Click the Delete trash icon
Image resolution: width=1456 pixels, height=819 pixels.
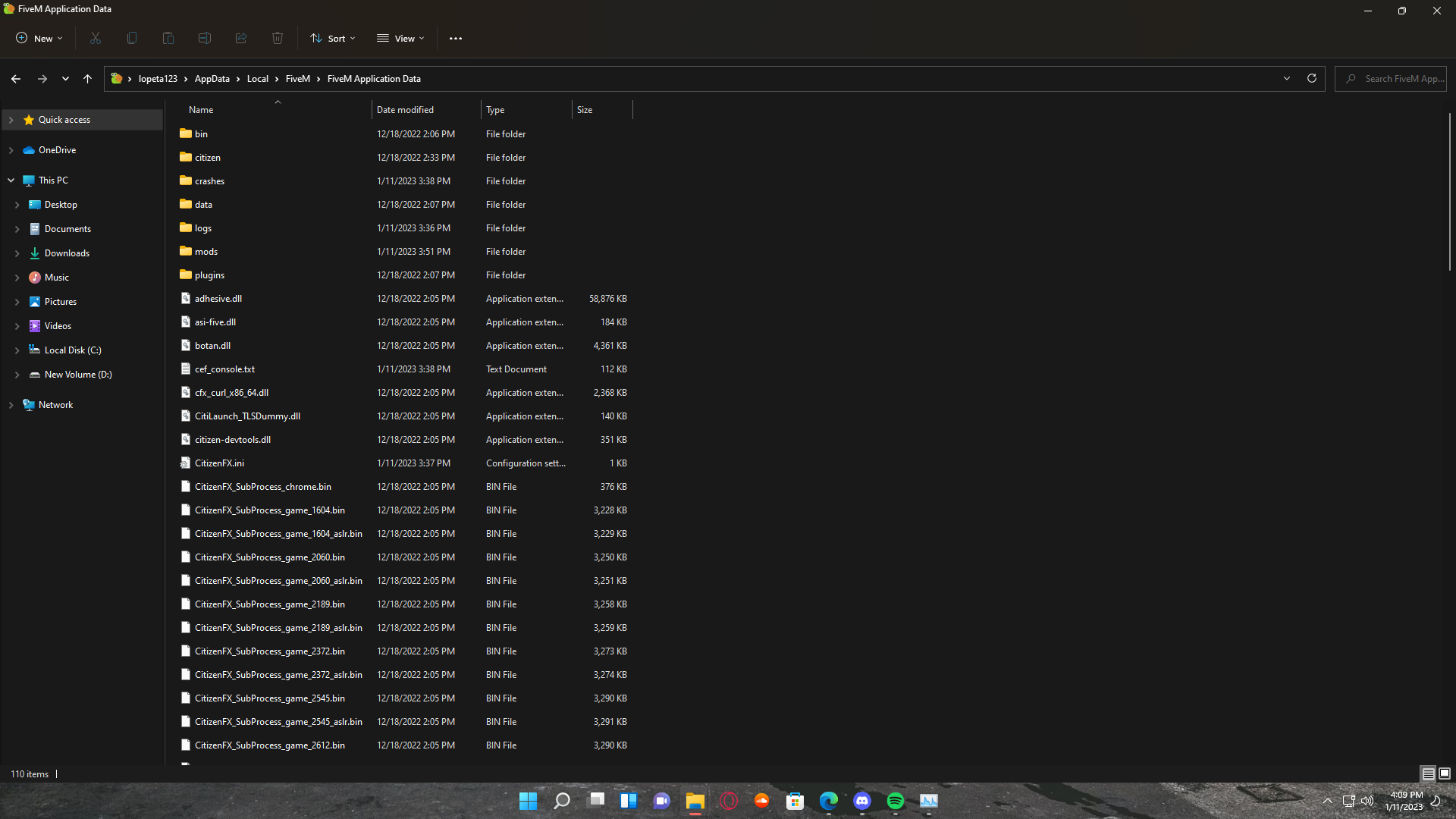(278, 38)
